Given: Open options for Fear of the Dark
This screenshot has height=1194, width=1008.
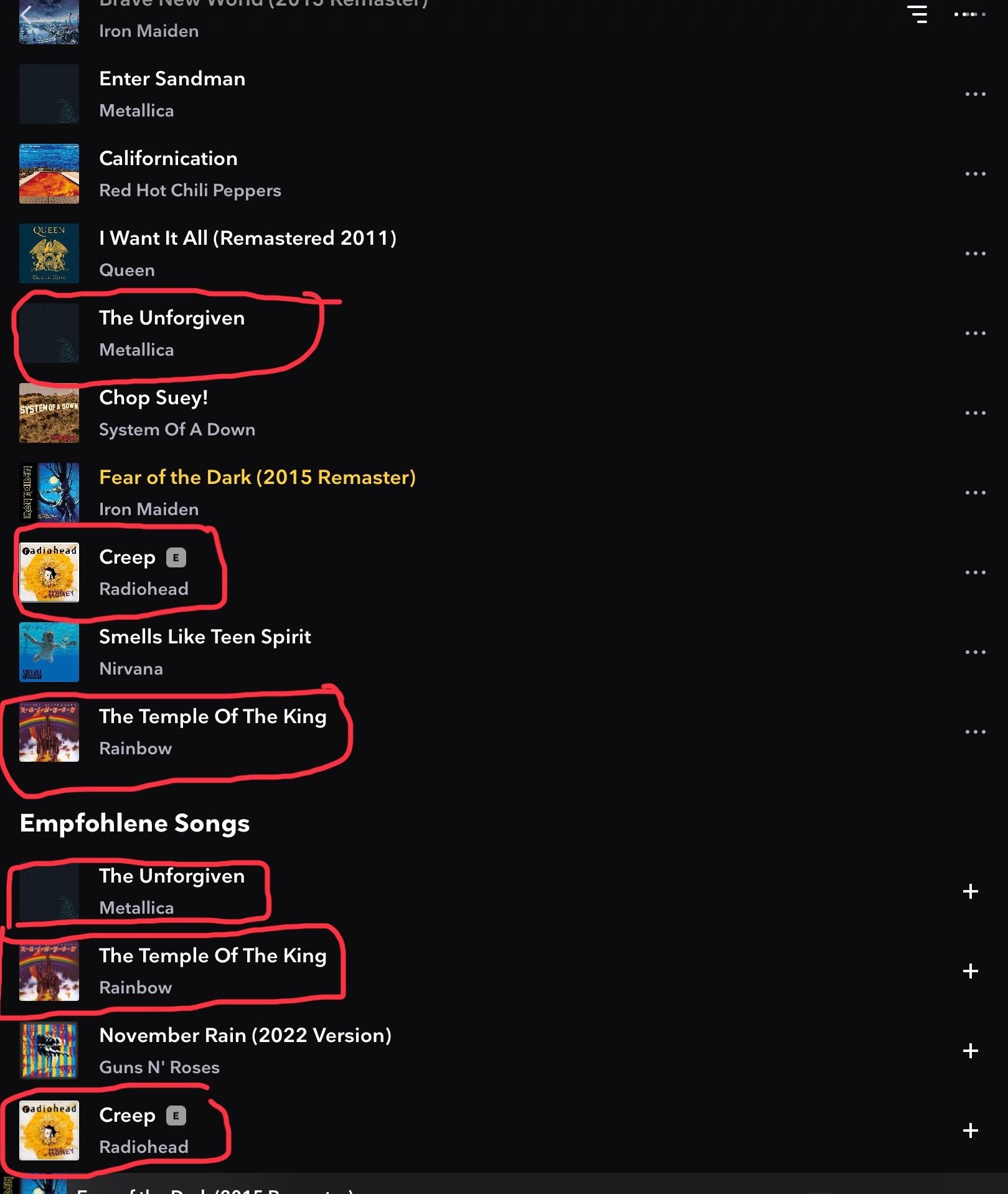Looking at the screenshot, I should pyautogui.click(x=975, y=493).
